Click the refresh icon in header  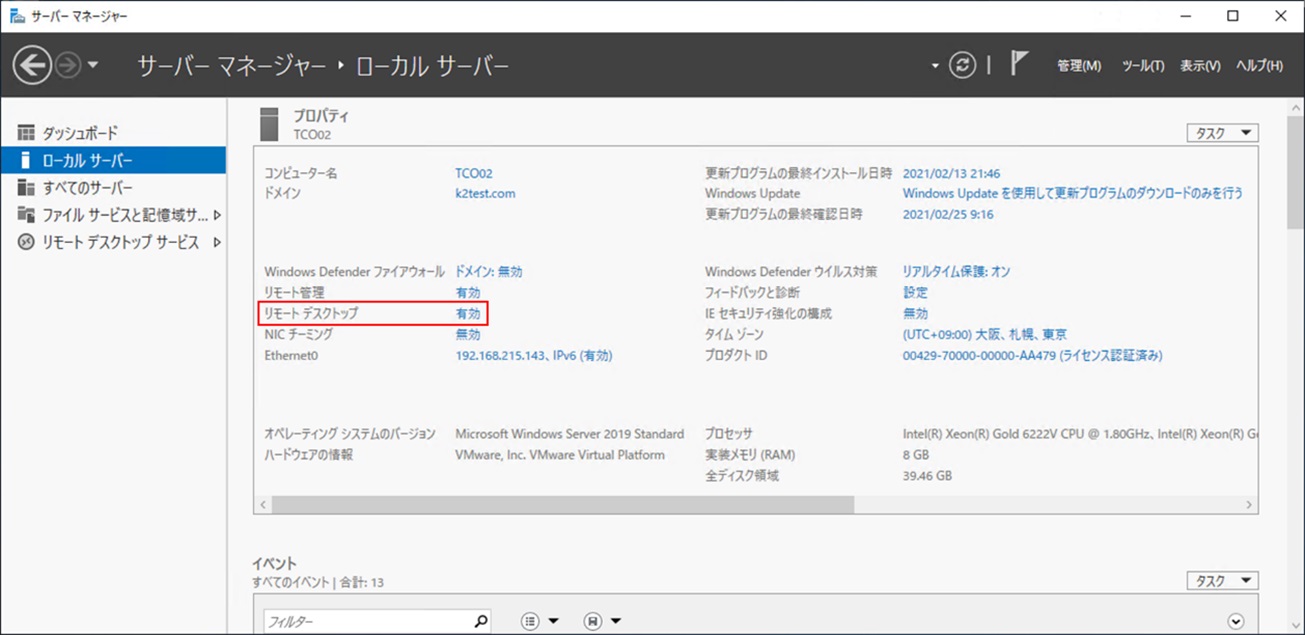(x=962, y=65)
